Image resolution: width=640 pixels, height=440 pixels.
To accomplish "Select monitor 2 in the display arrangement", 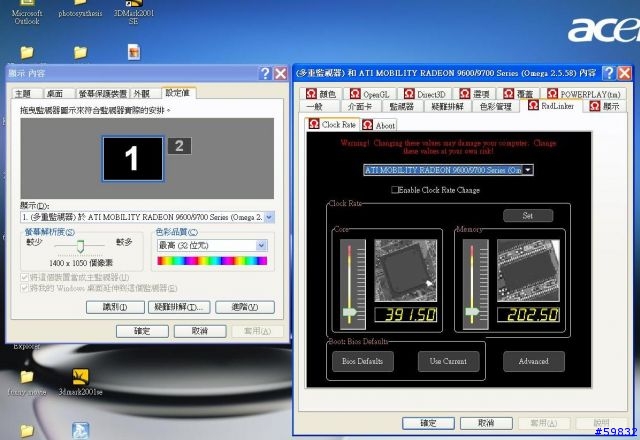I will (x=180, y=146).
